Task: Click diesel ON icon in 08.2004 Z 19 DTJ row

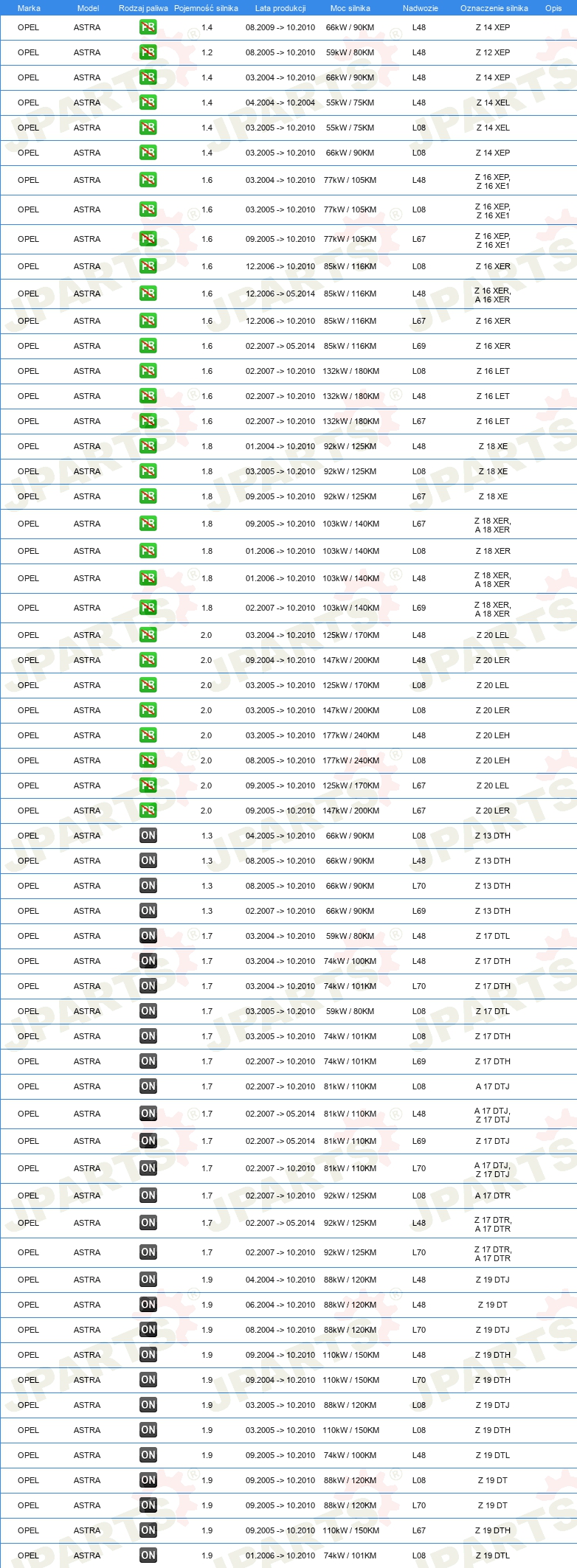Action: point(148,1330)
